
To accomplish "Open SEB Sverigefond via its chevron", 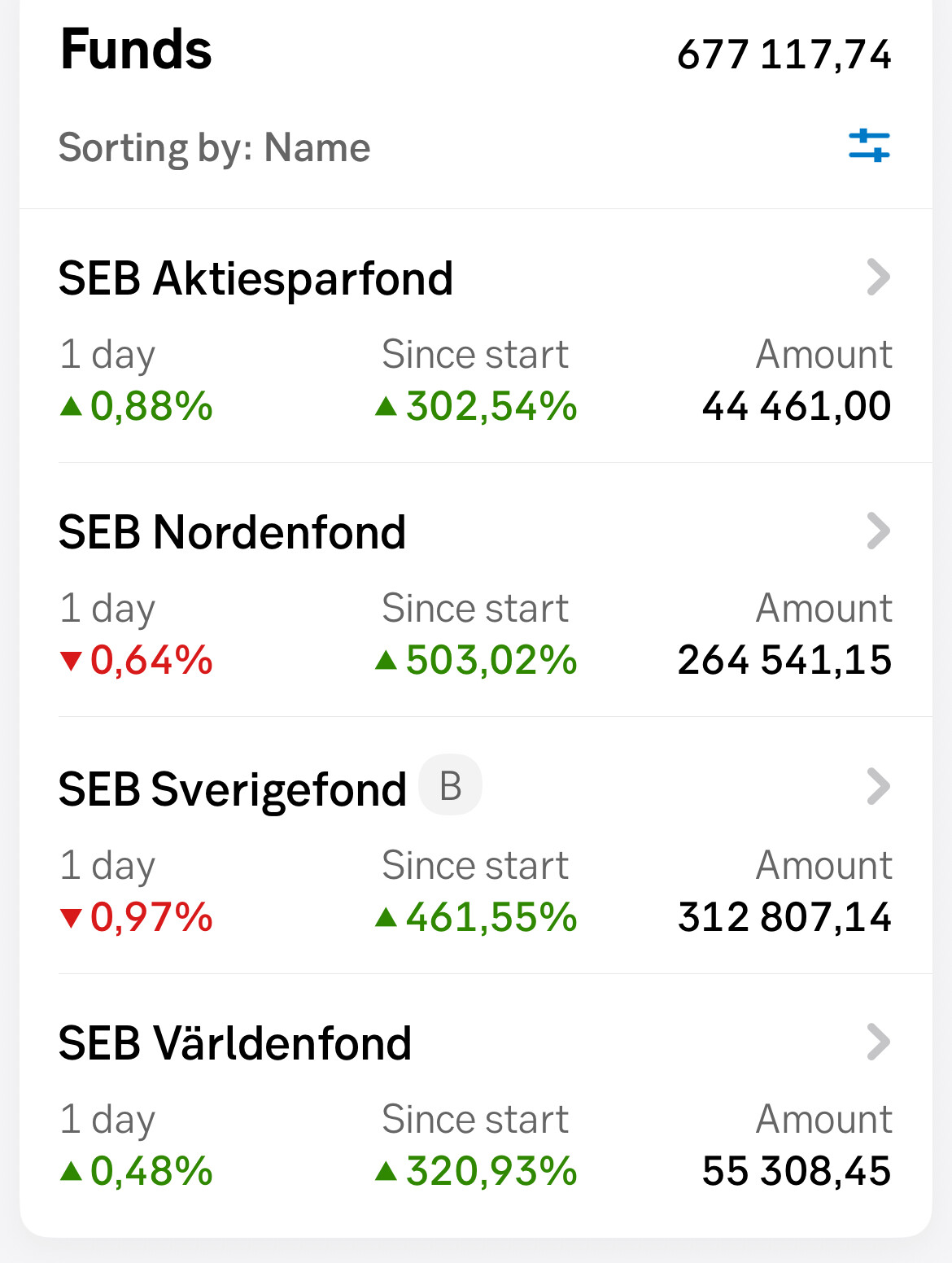I will 878,787.
